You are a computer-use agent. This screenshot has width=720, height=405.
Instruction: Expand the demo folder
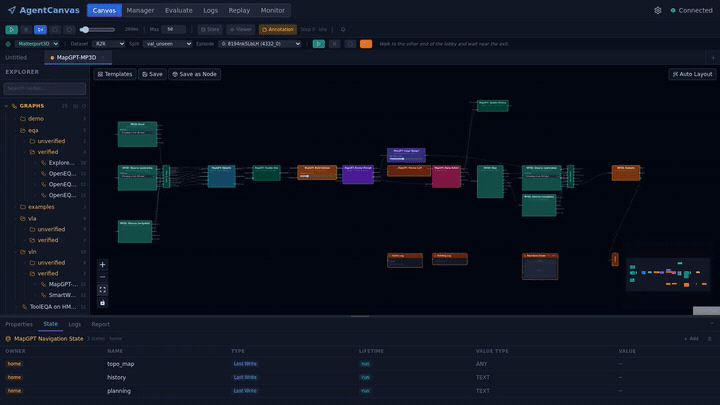(36, 118)
